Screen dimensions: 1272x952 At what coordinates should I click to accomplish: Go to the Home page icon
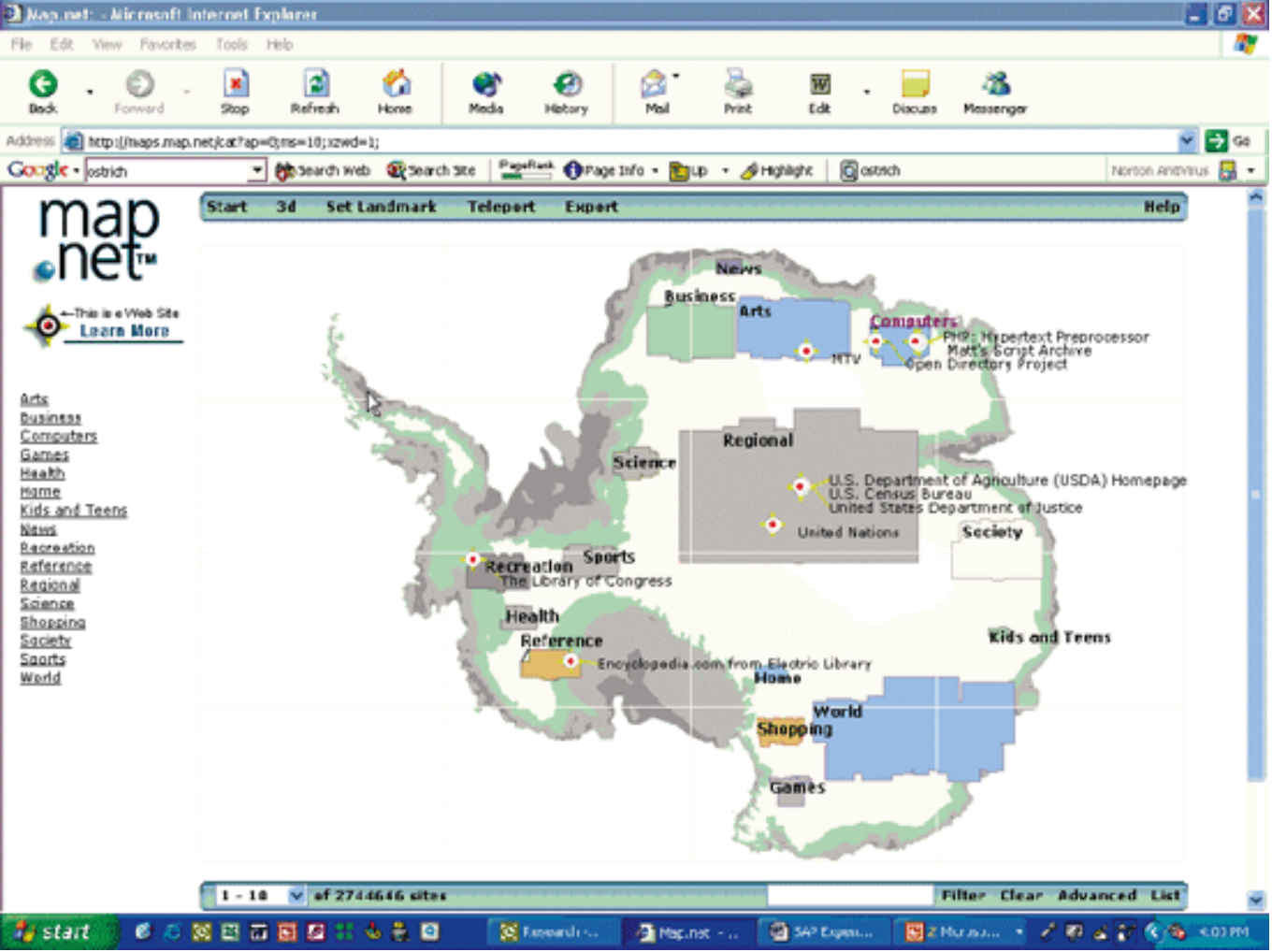click(x=396, y=85)
